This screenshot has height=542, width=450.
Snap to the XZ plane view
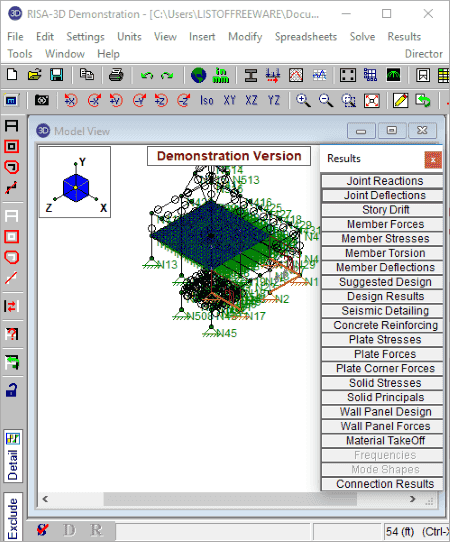click(251, 101)
